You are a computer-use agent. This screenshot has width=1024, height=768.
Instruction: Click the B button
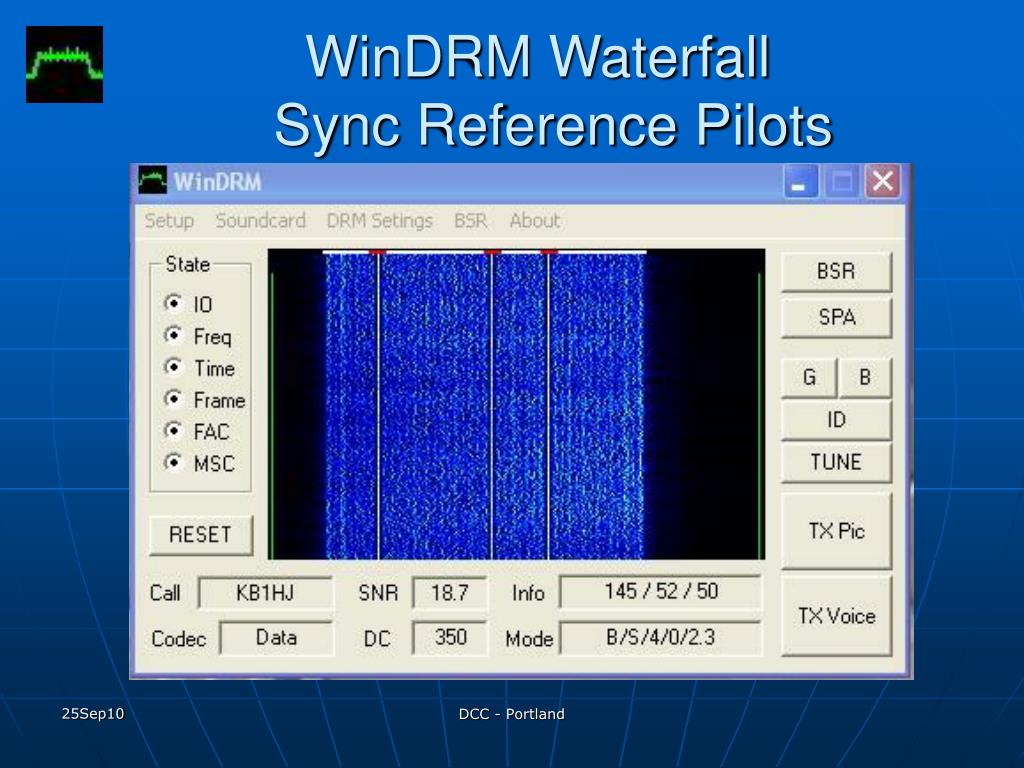(x=865, y=377)
